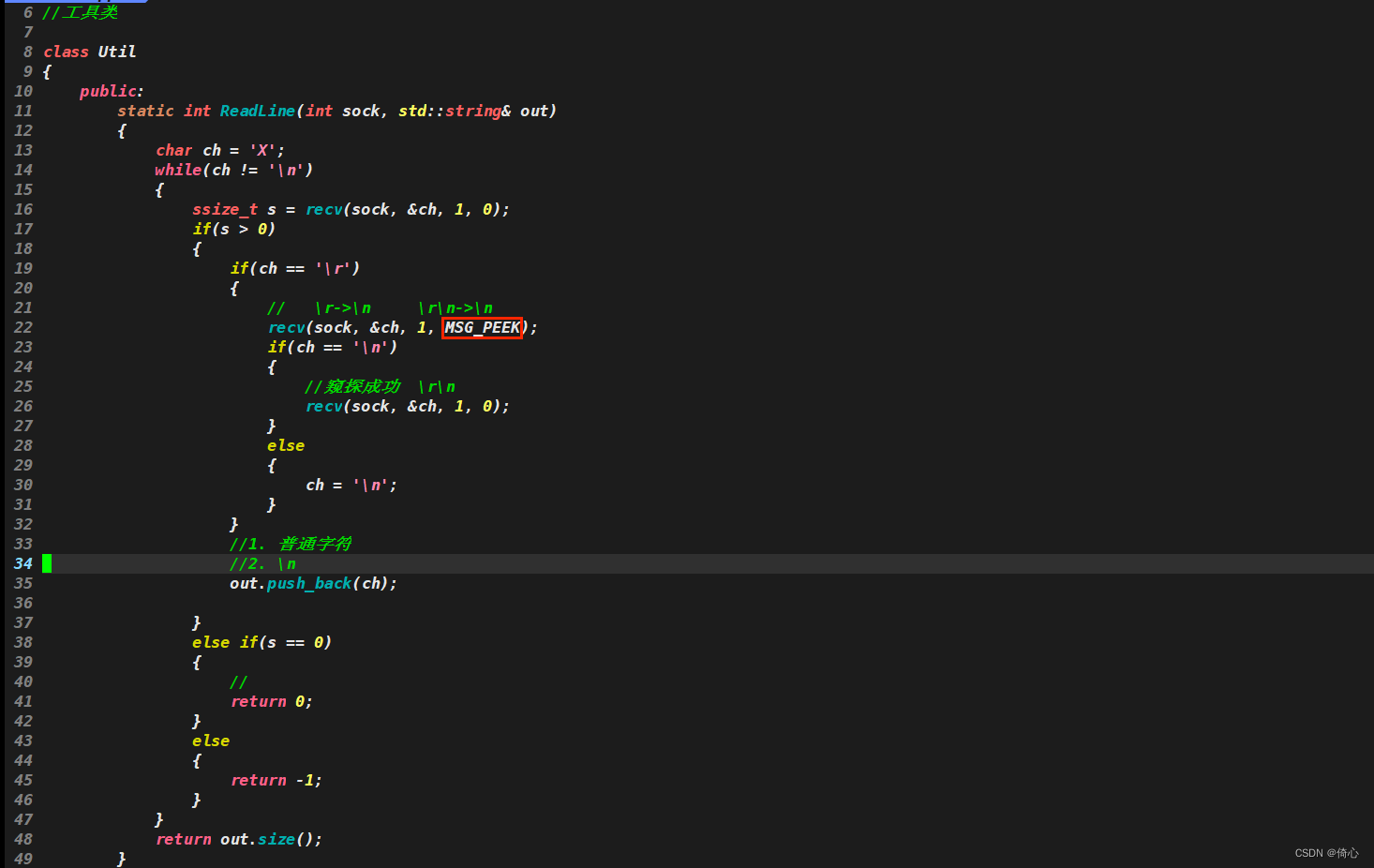Select the MSG_PEEK flag argument
This screenshot has height=868, width=1374.
coord(482,327)
